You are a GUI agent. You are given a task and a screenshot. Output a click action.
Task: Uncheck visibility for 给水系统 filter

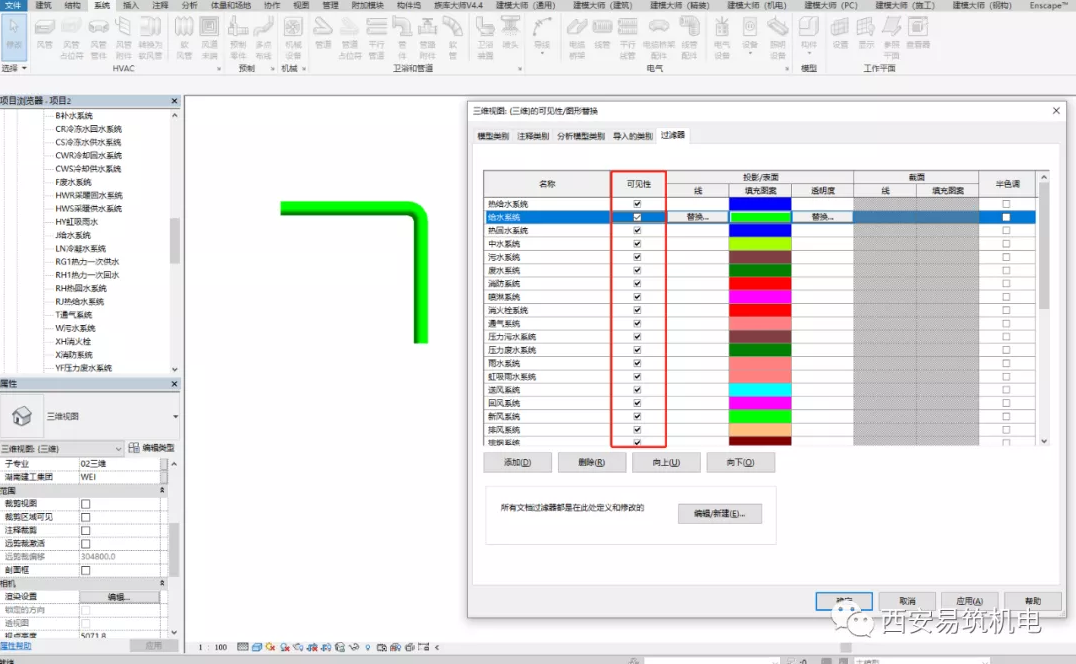[x=637, y=217]
